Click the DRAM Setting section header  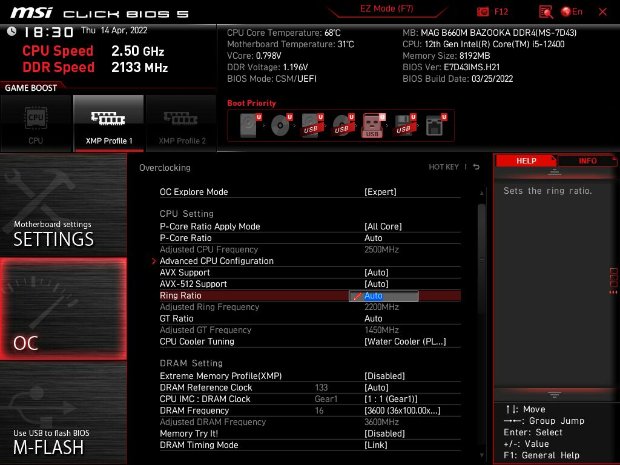[191, 363]
